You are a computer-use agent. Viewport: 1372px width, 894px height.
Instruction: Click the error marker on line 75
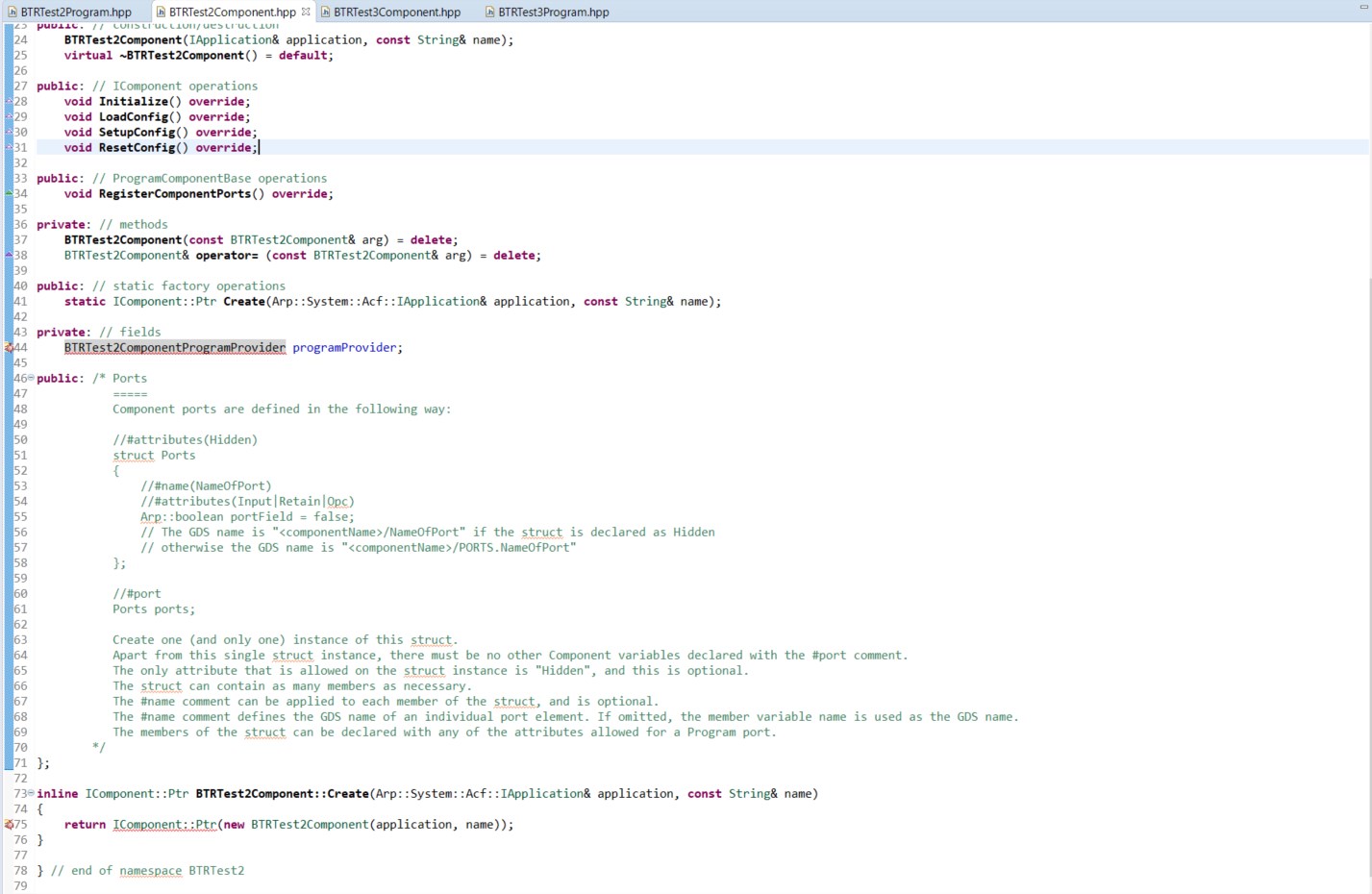pos(10,824)
